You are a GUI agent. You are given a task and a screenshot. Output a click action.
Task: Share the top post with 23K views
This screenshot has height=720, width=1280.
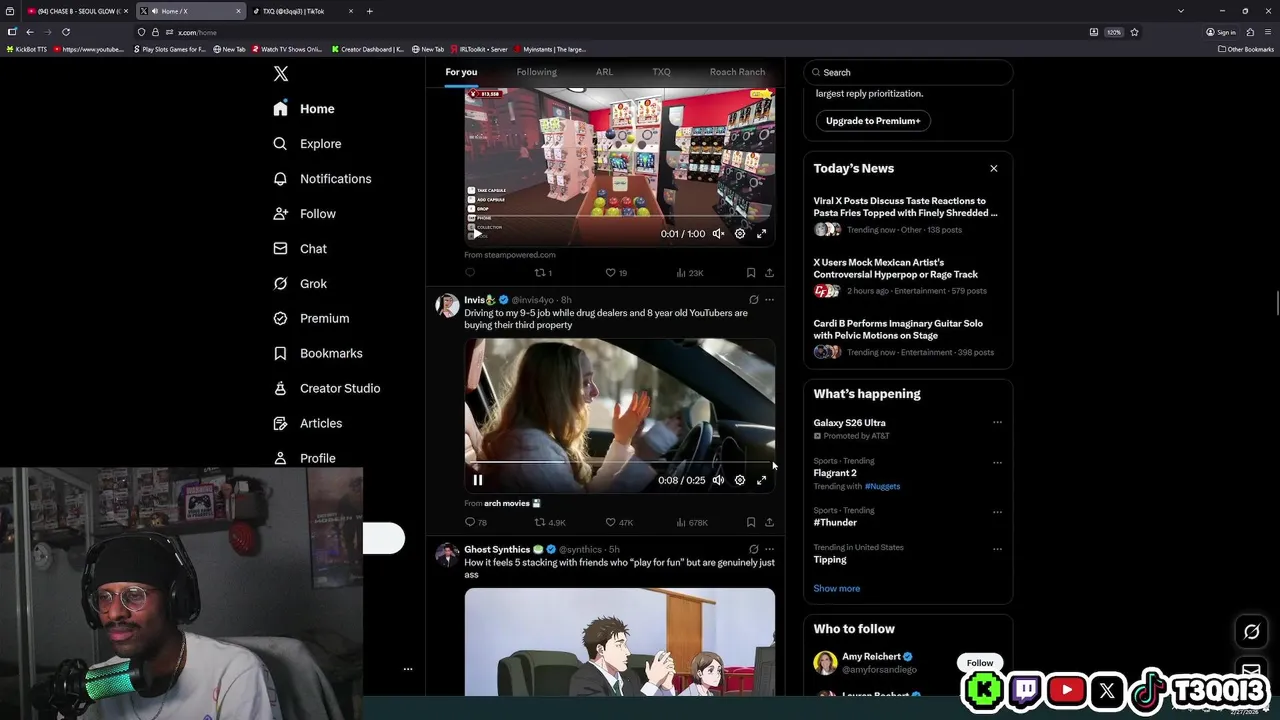coord(769,272)
